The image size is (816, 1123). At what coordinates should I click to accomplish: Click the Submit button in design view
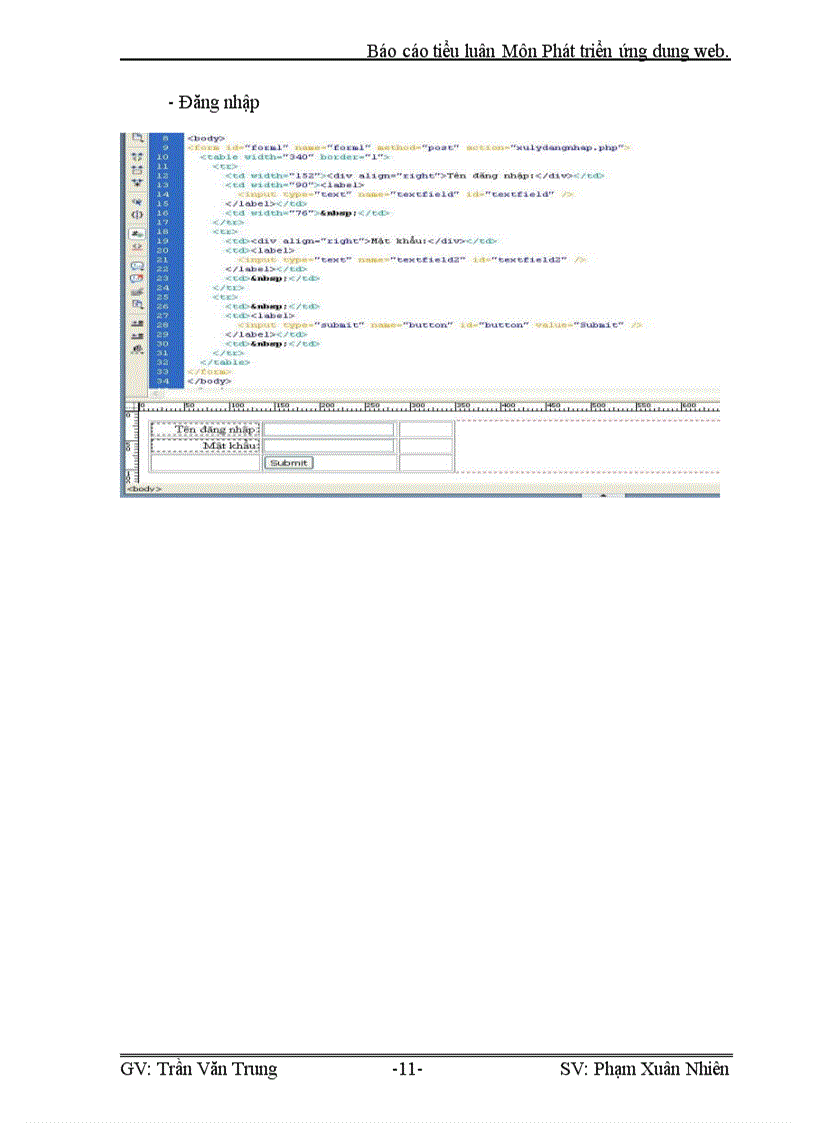(288, 462)
